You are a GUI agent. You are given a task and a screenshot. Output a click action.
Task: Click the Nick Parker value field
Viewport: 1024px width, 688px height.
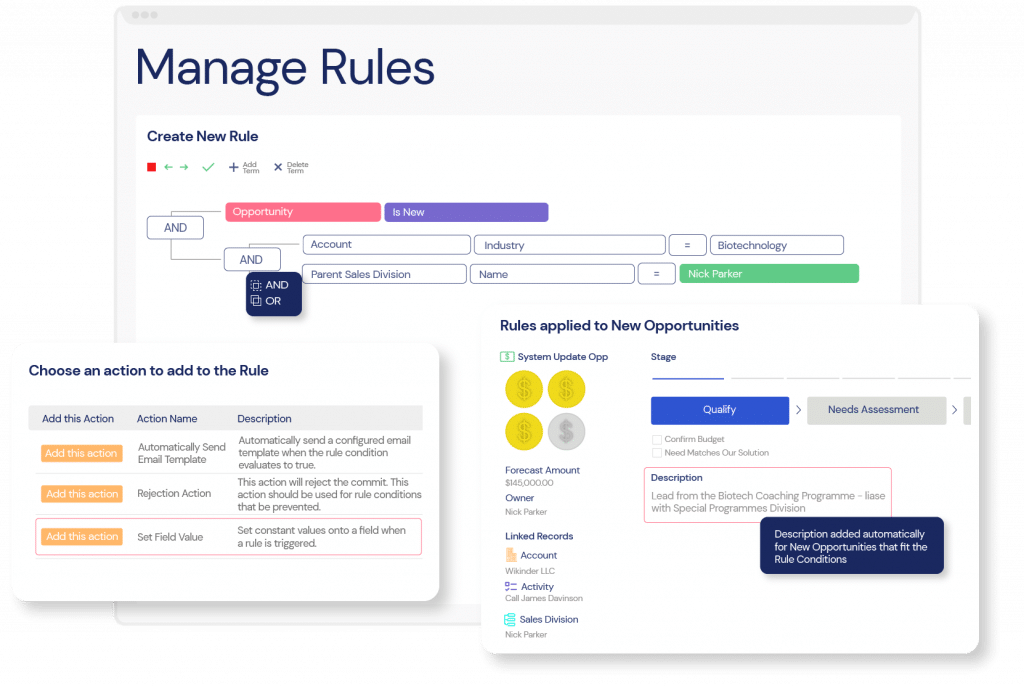[769, 274]
